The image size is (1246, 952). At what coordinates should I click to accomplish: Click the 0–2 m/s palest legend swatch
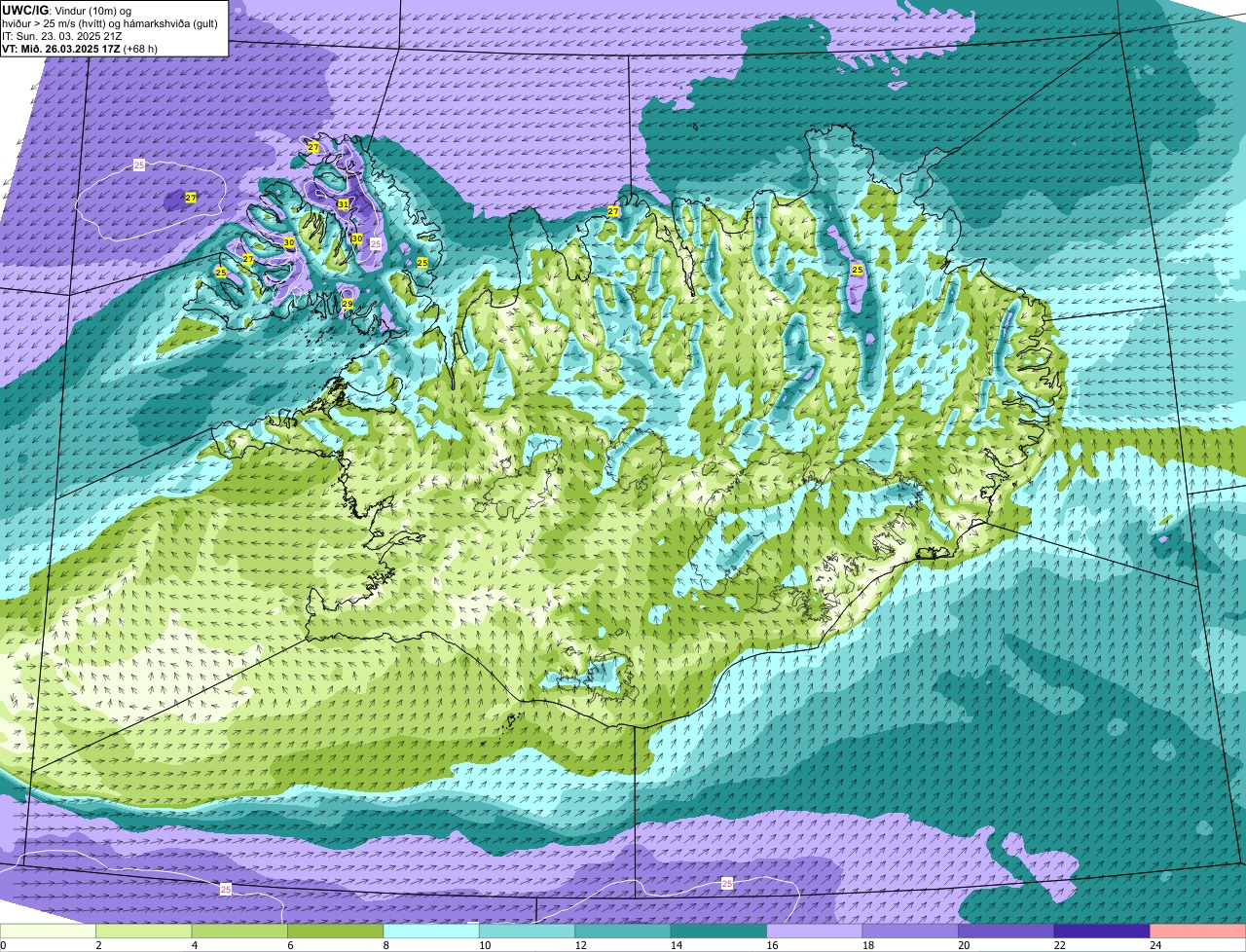49,931
